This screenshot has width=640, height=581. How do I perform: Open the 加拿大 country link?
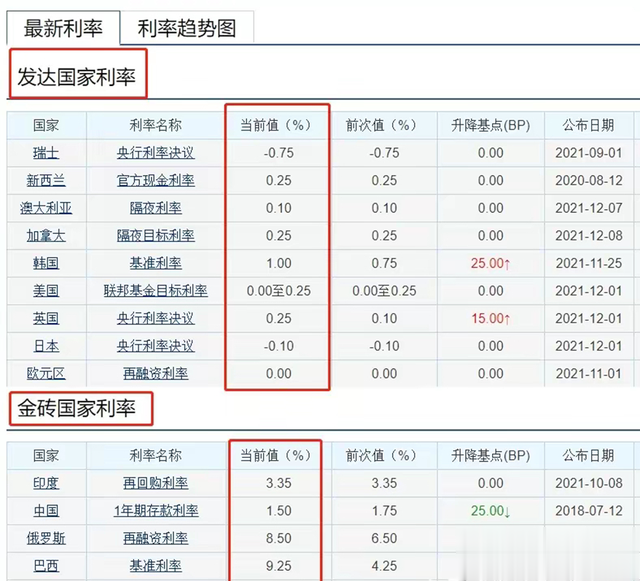tap(46, 236)
